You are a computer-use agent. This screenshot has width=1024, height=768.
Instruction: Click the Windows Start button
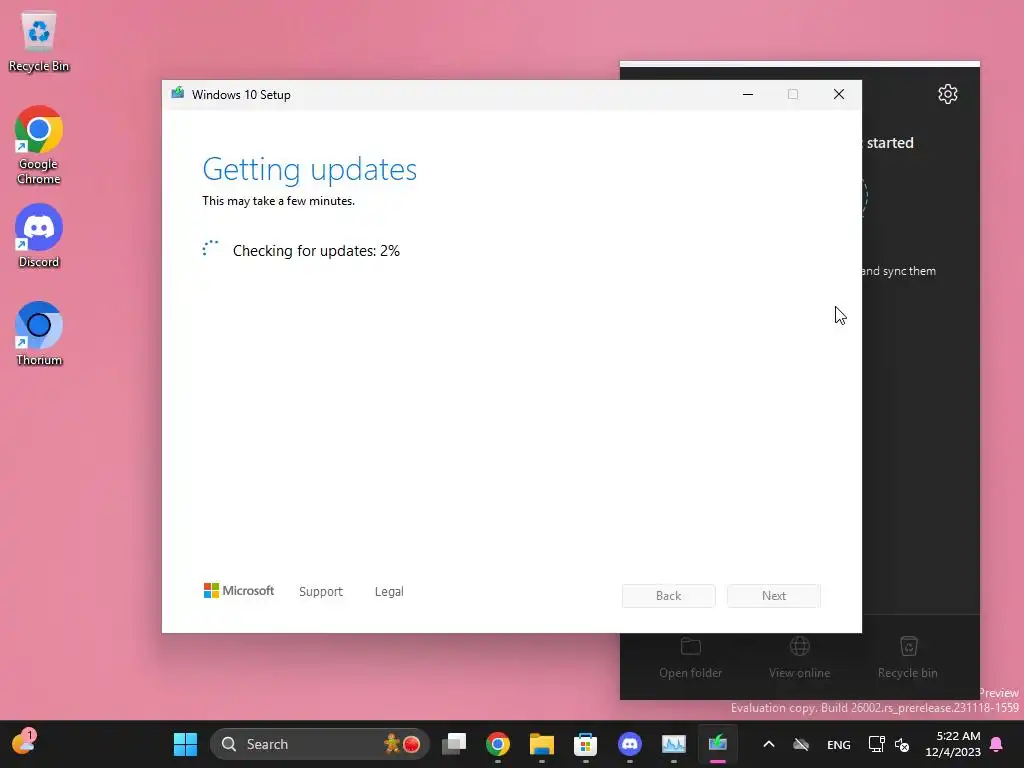(x=185, y=744)
